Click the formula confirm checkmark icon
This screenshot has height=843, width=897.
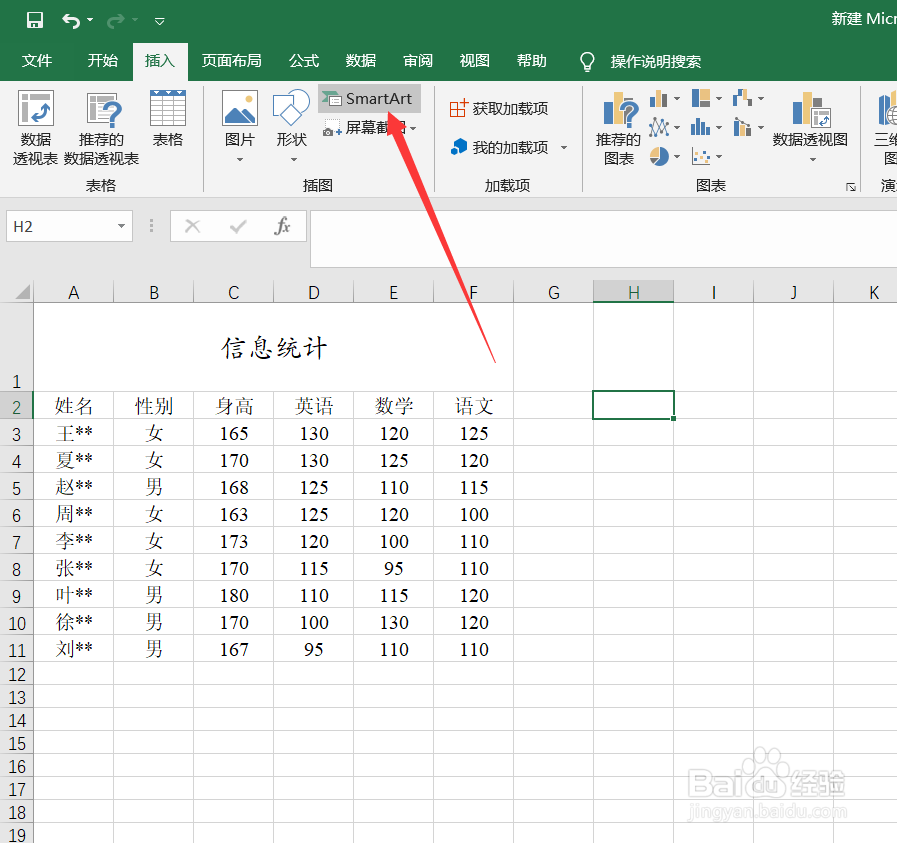pos(237,226)
